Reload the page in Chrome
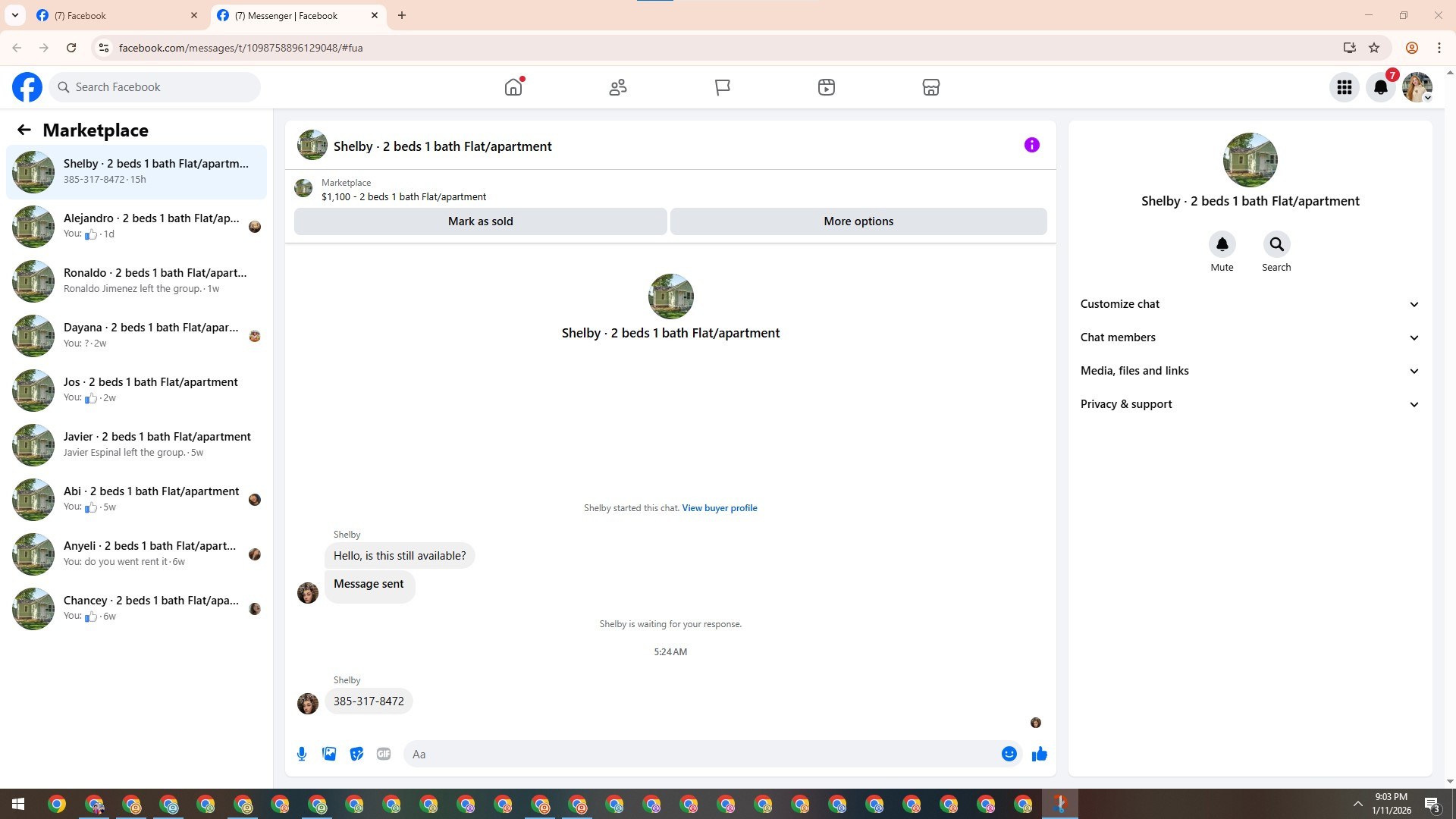The image size is (1456, 819). tap(71, 48)
